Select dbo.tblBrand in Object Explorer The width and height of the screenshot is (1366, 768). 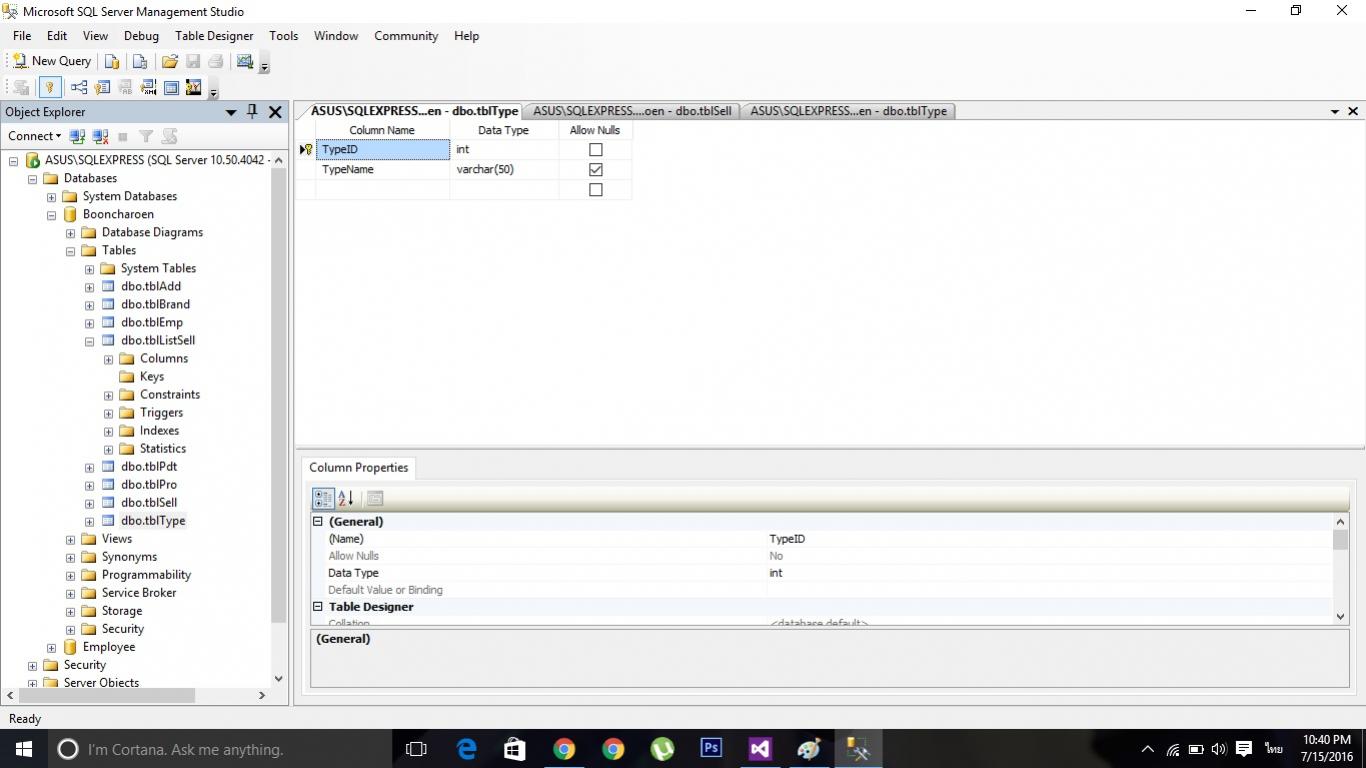coord(155,305)
